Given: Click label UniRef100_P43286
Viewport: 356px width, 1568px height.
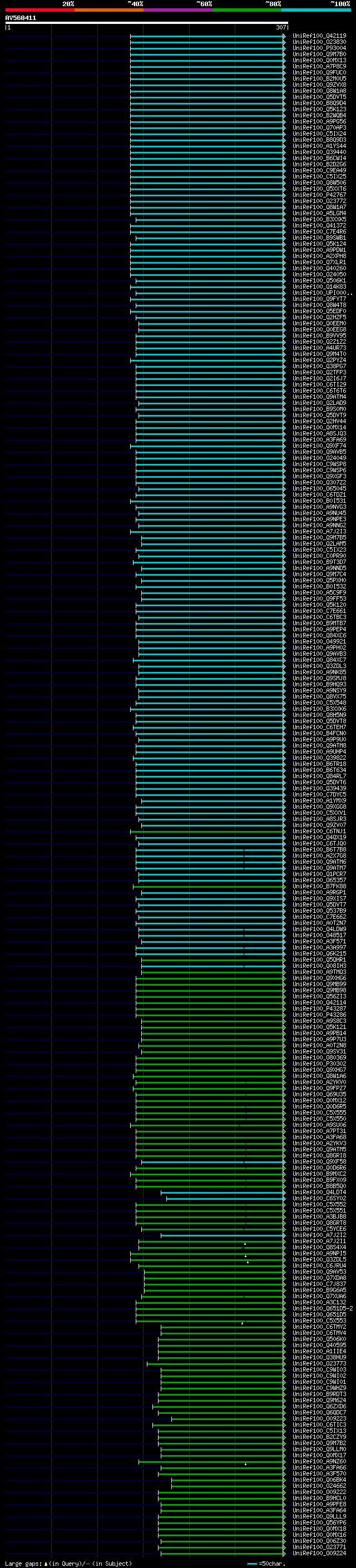Looking at the screenshot, I should click(319, 1015).
